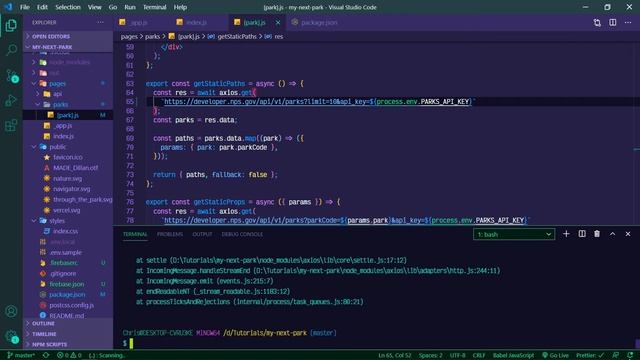The height and width of the screenshot is (360, 640).
Task: Open firebase.json in explorer
Action: (x=67, y=284)
